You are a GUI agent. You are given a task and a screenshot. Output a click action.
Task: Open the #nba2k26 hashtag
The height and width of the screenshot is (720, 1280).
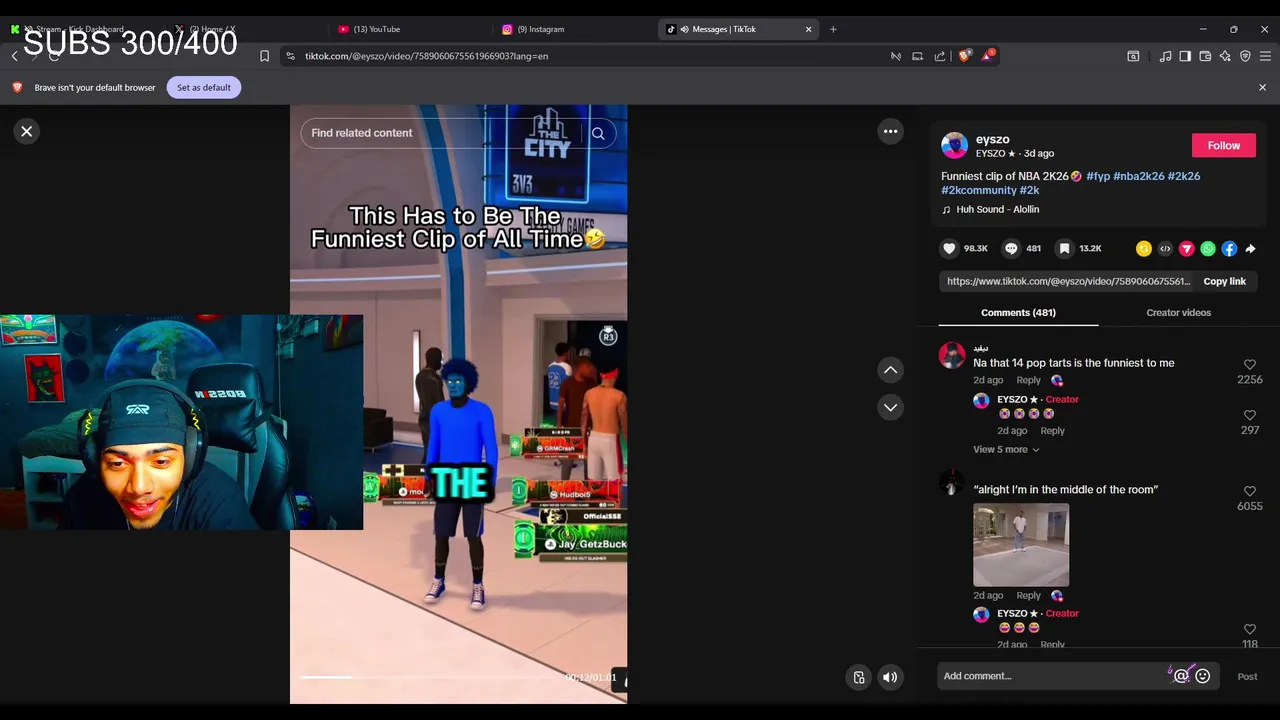pyautogui.click(x=1138, y=176)
